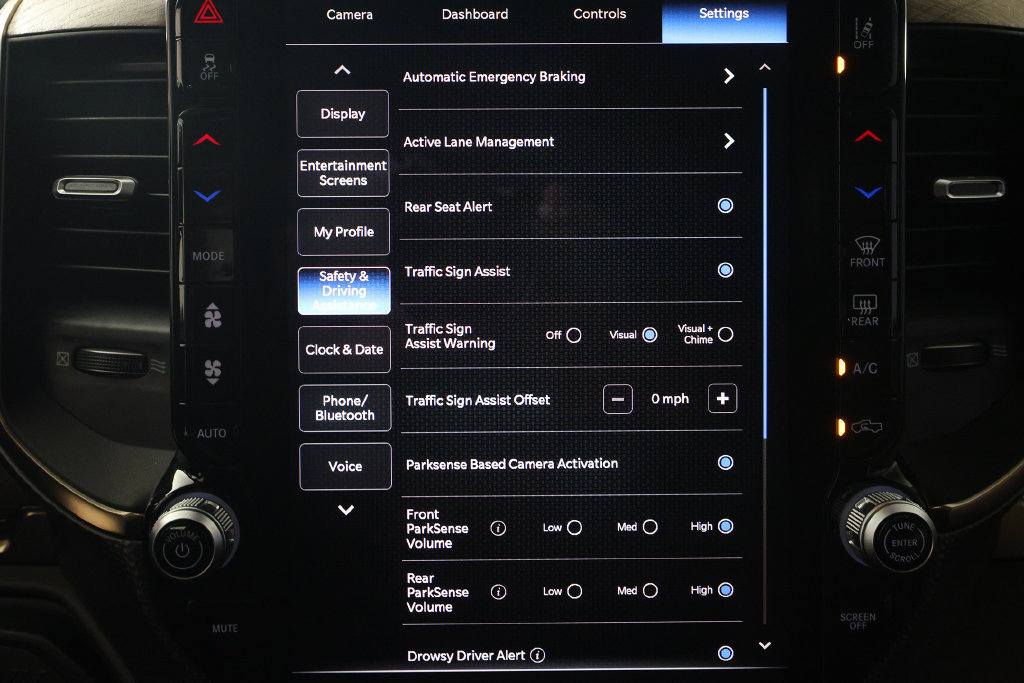This screenshot has width=1024, height=683.
Task: Switch to the Controls tab
Action: click(600, 13)
